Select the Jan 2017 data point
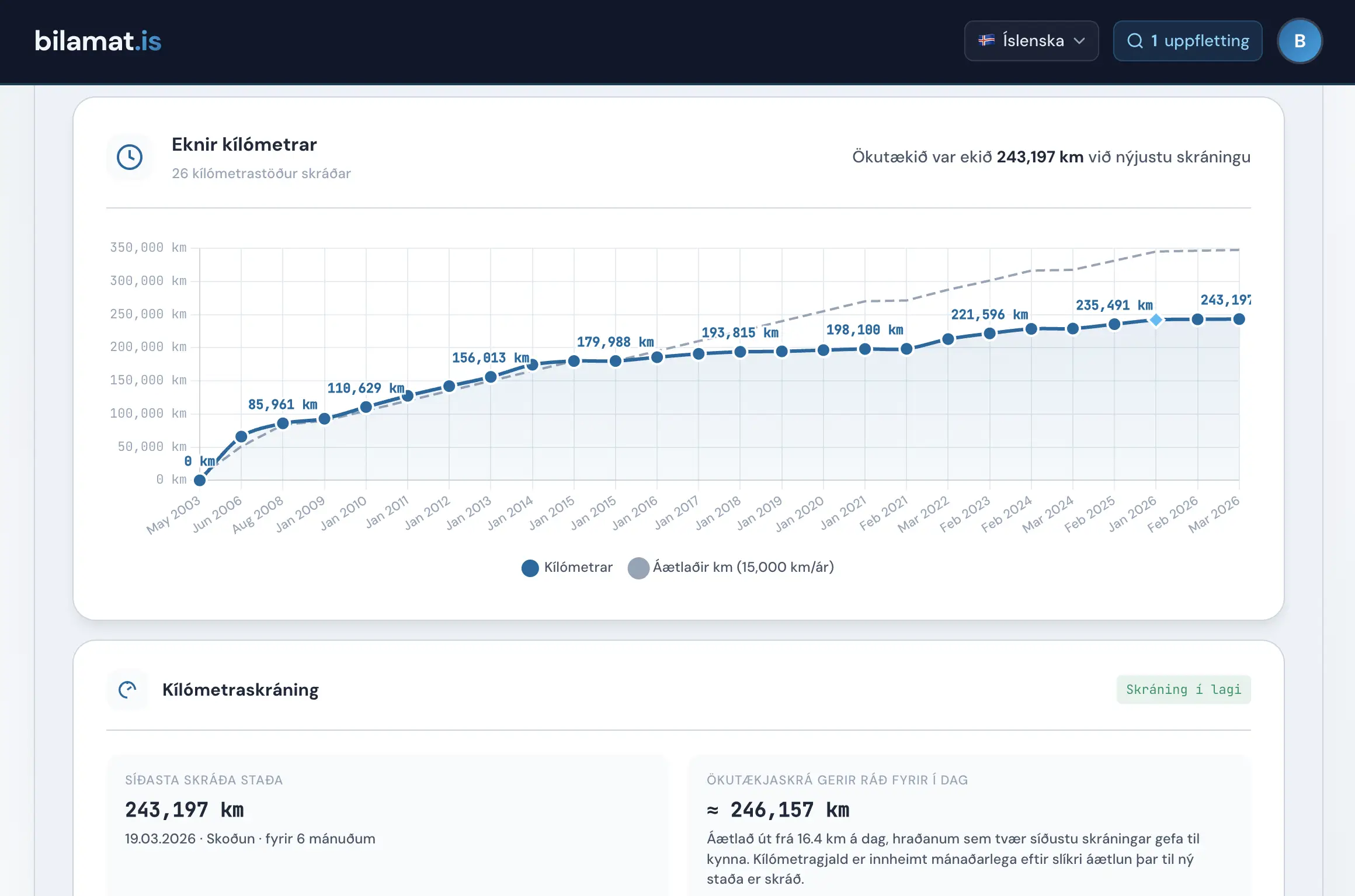This screenshot has width=1355, height=896. tap(699, 354)
